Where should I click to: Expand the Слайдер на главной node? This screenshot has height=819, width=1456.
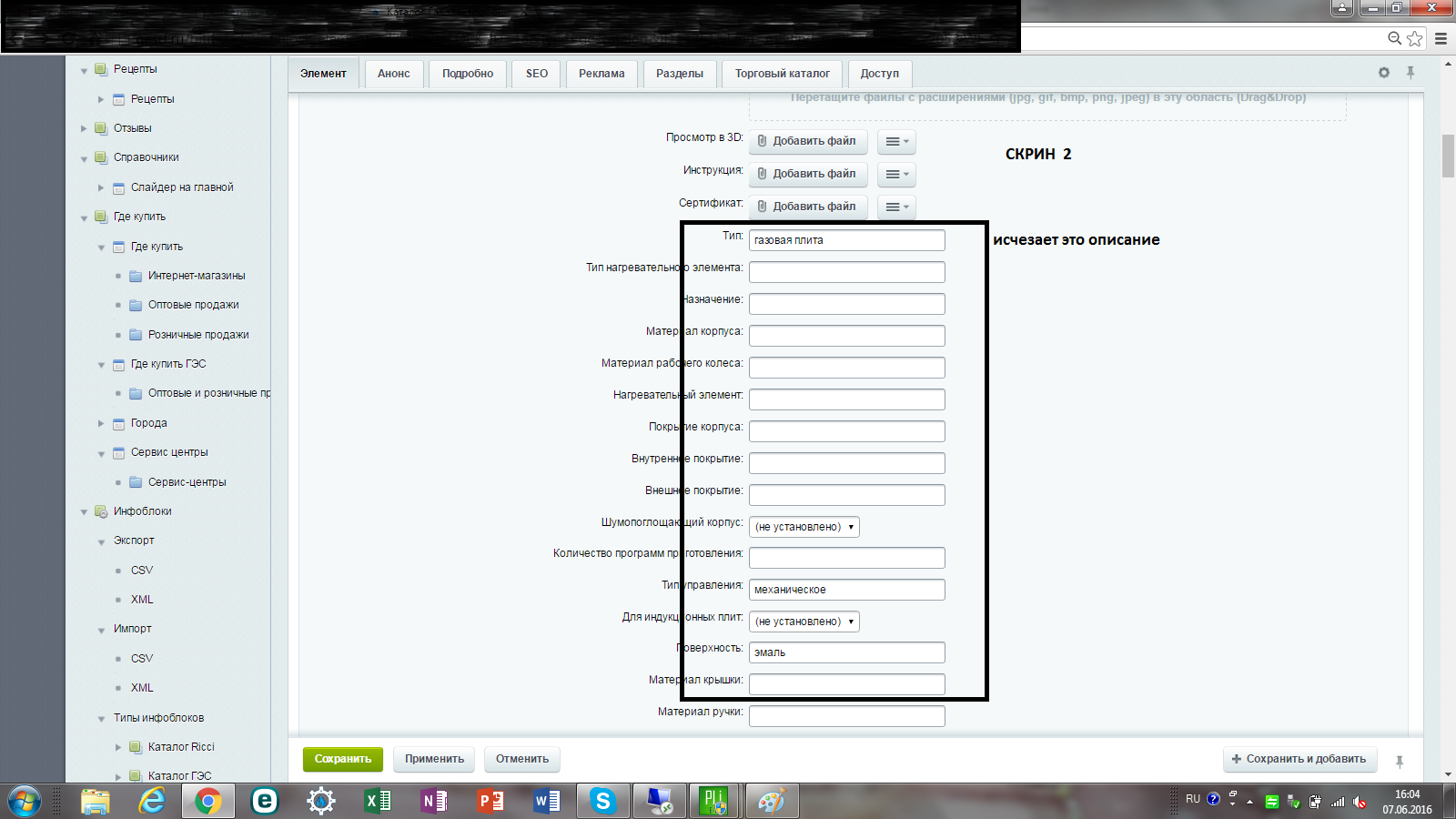pyautogui.click(x=101, y=187)
